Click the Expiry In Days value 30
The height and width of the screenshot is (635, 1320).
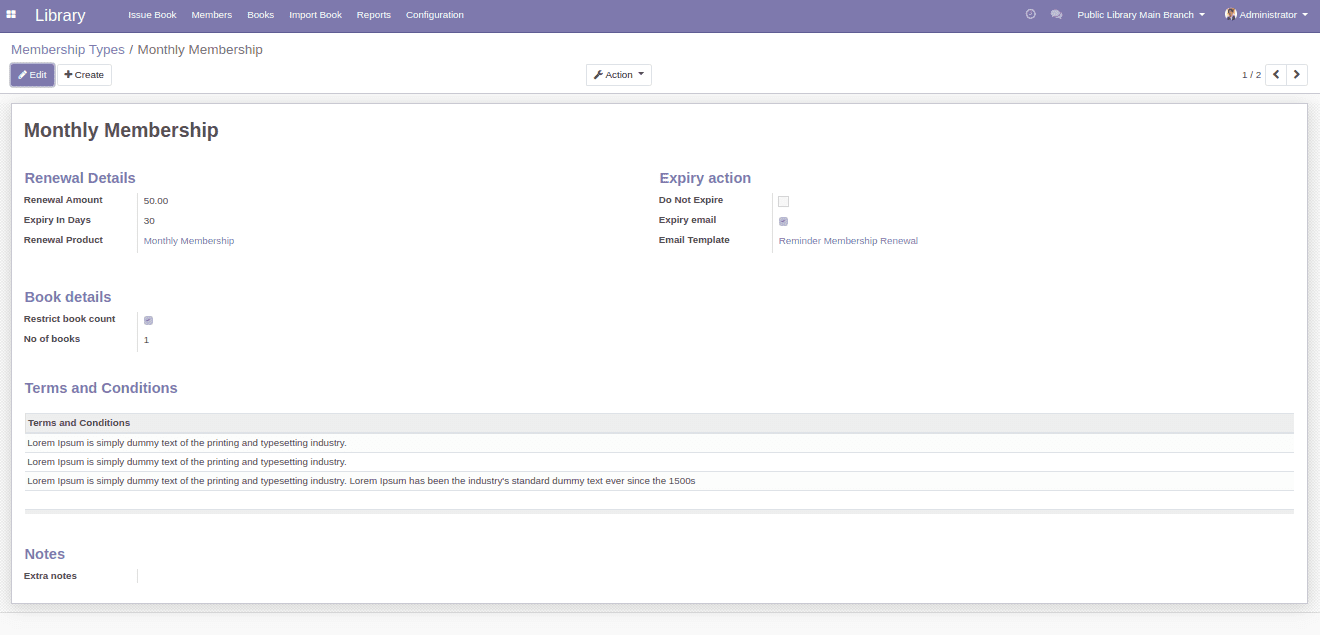point(149,221)
